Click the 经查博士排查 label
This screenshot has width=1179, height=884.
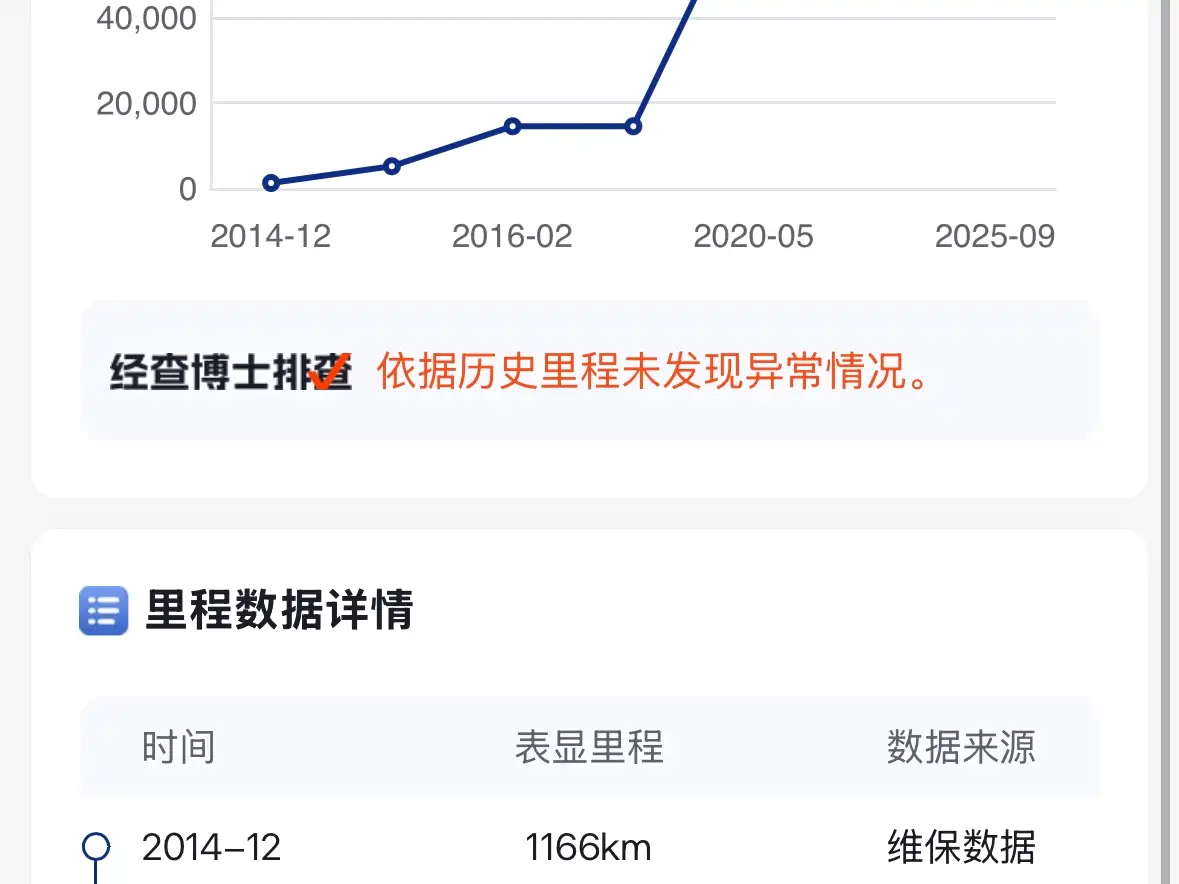(231, 372)
